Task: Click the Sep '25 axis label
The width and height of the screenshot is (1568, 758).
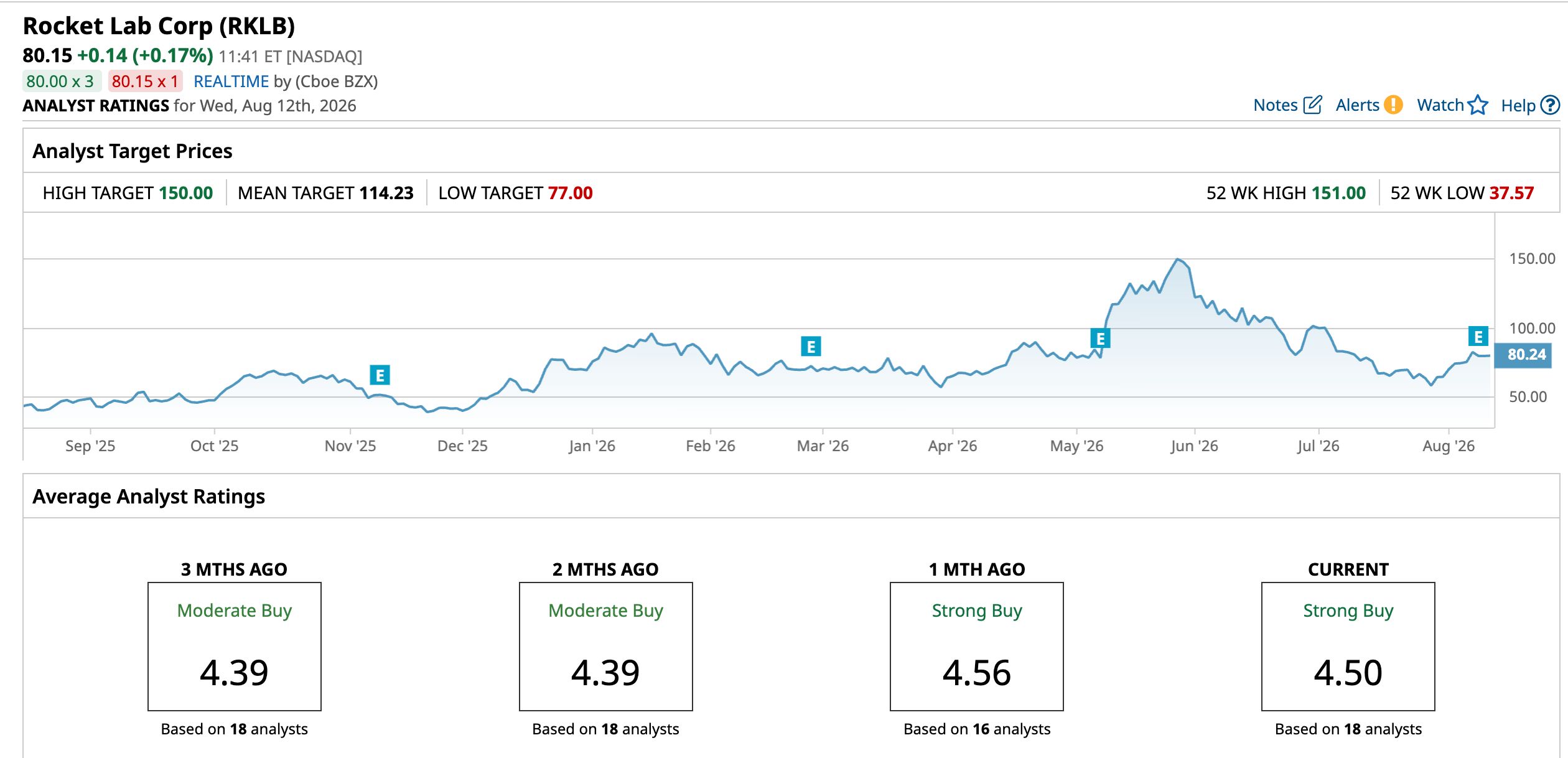Action: point(90,446)
